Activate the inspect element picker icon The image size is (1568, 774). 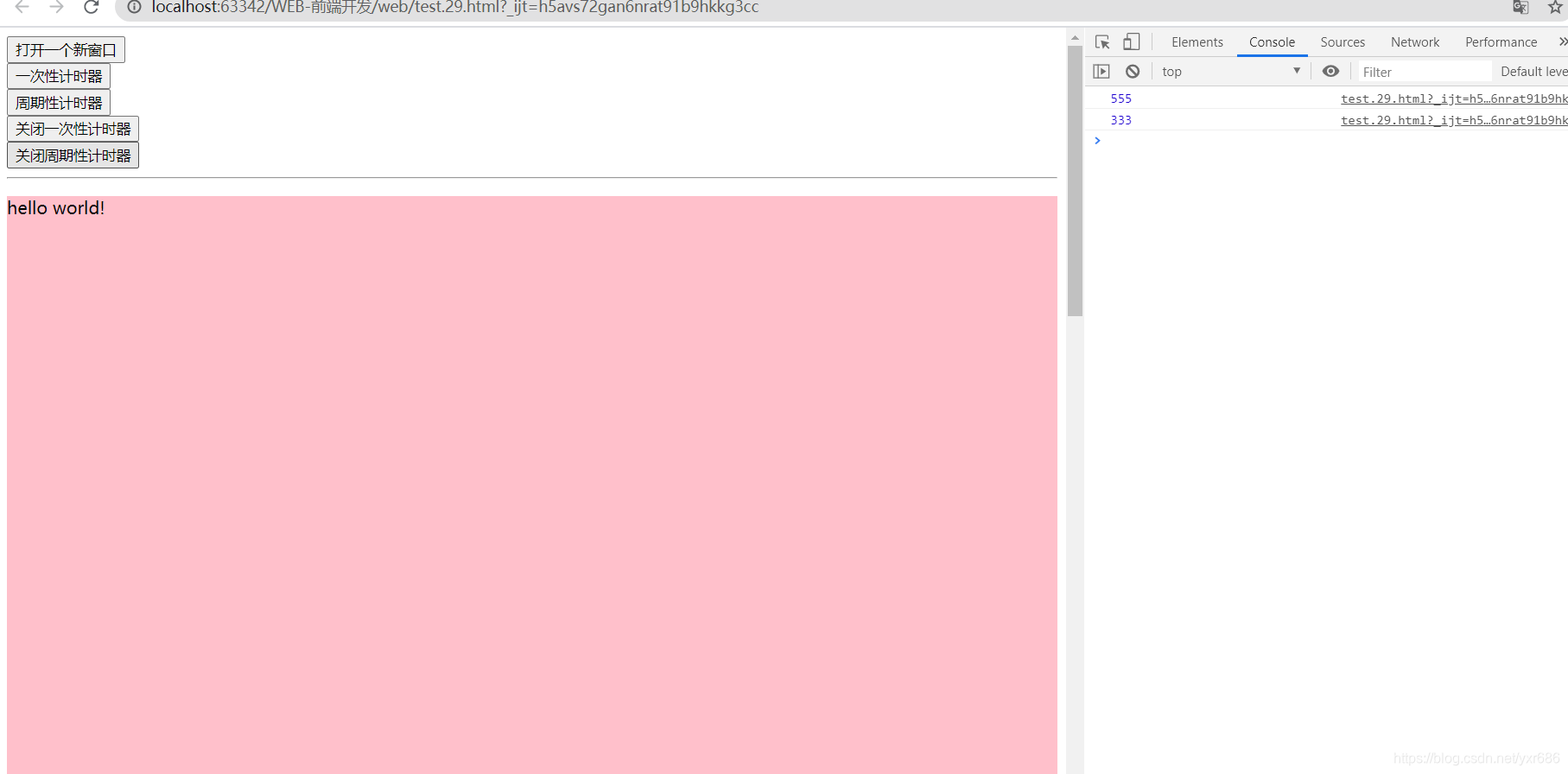1102,41
